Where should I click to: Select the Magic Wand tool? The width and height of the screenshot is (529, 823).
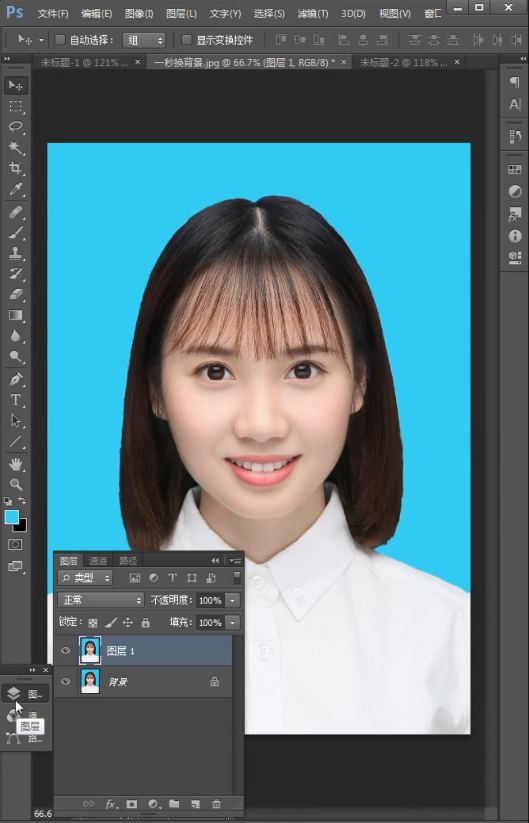(15, 147)
